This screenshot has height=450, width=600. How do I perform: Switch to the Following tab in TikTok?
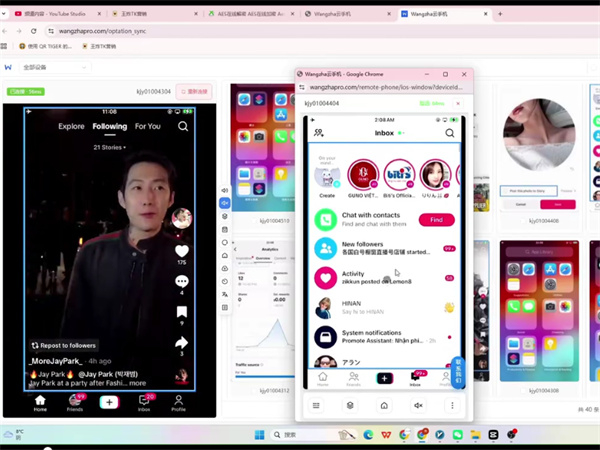tap(110, 126)
